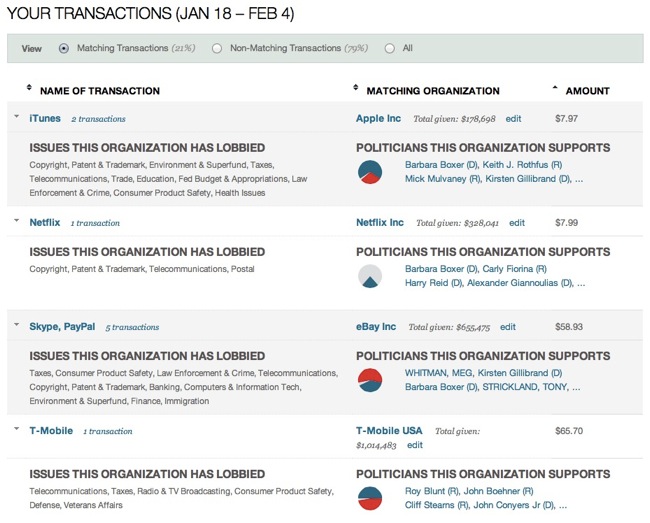
Task: Open Barbara Boxer link under eBay Inc
Action: [x=441, y=387]
